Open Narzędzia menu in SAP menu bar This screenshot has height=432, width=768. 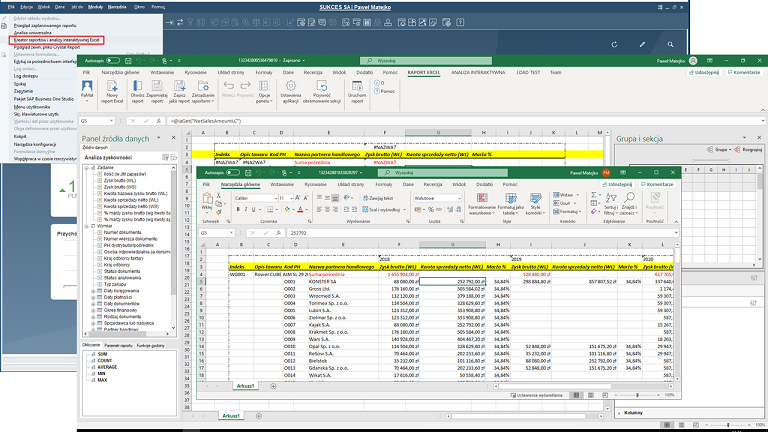[x=117, y=7]
